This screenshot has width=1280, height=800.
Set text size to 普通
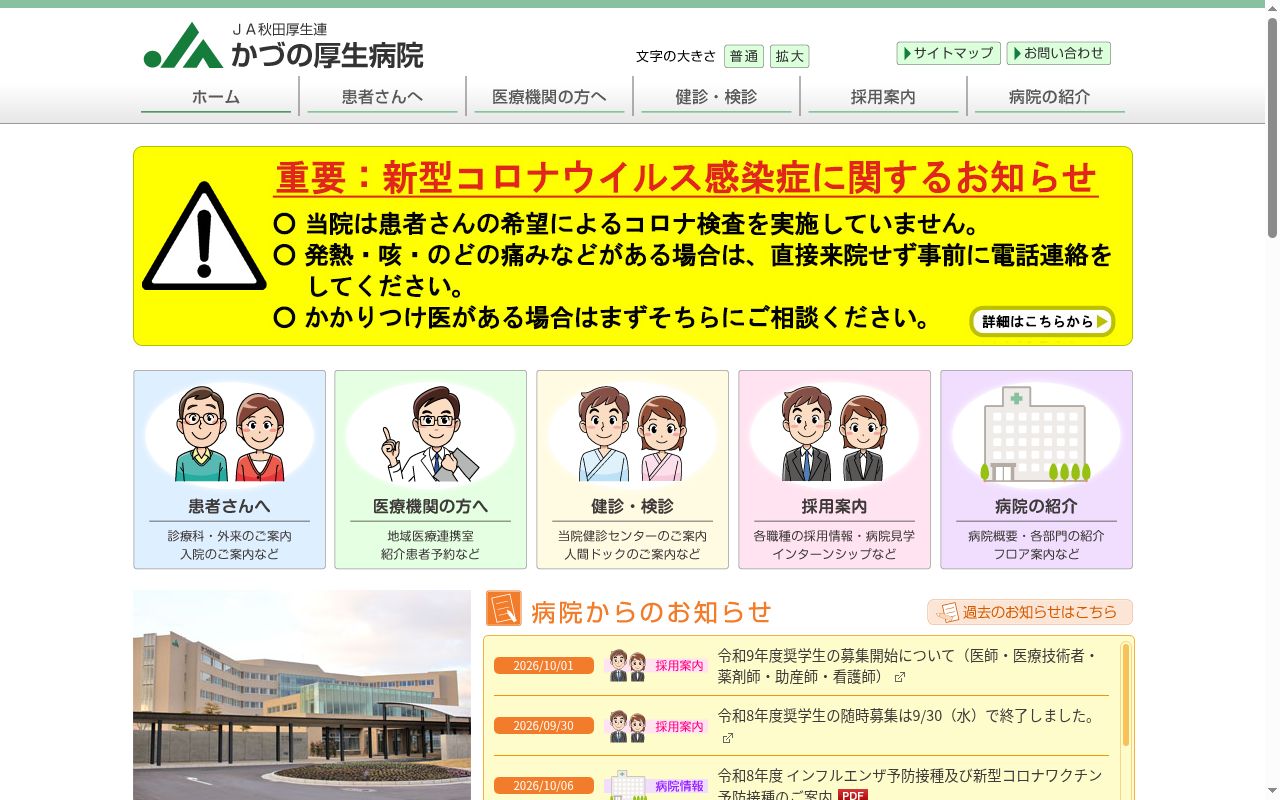tap(743, 56)
